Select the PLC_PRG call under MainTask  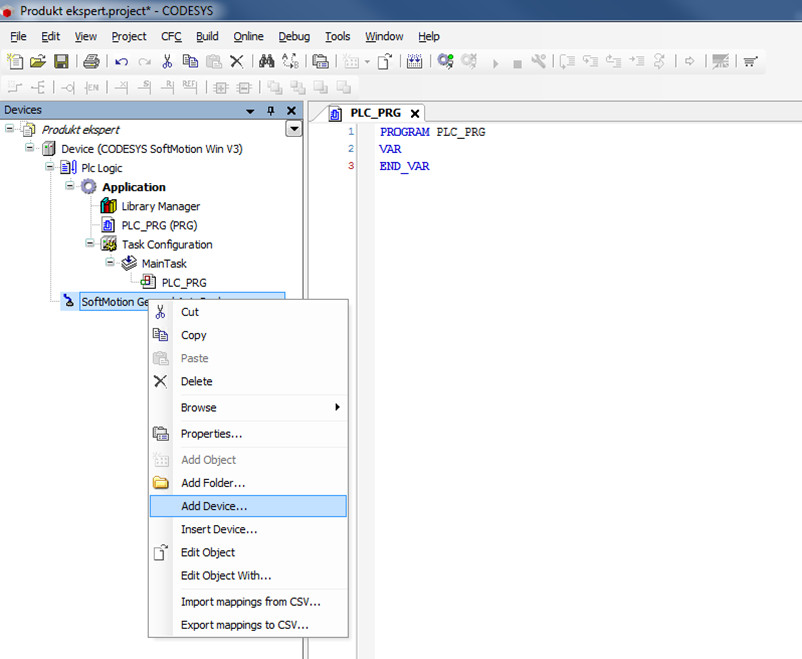click(184, 283)
